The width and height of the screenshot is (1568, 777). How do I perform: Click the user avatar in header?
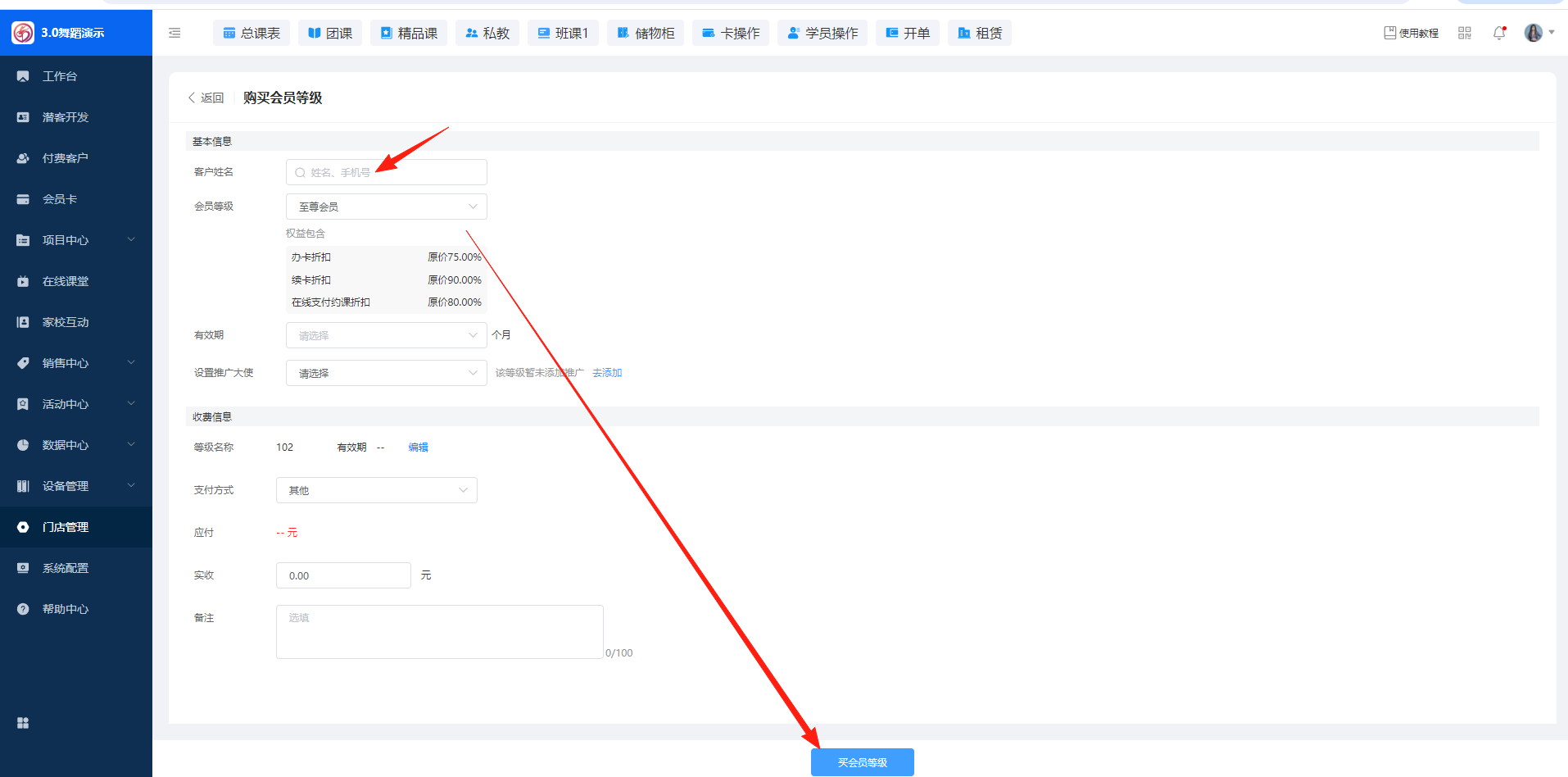tap(1533, 33)
